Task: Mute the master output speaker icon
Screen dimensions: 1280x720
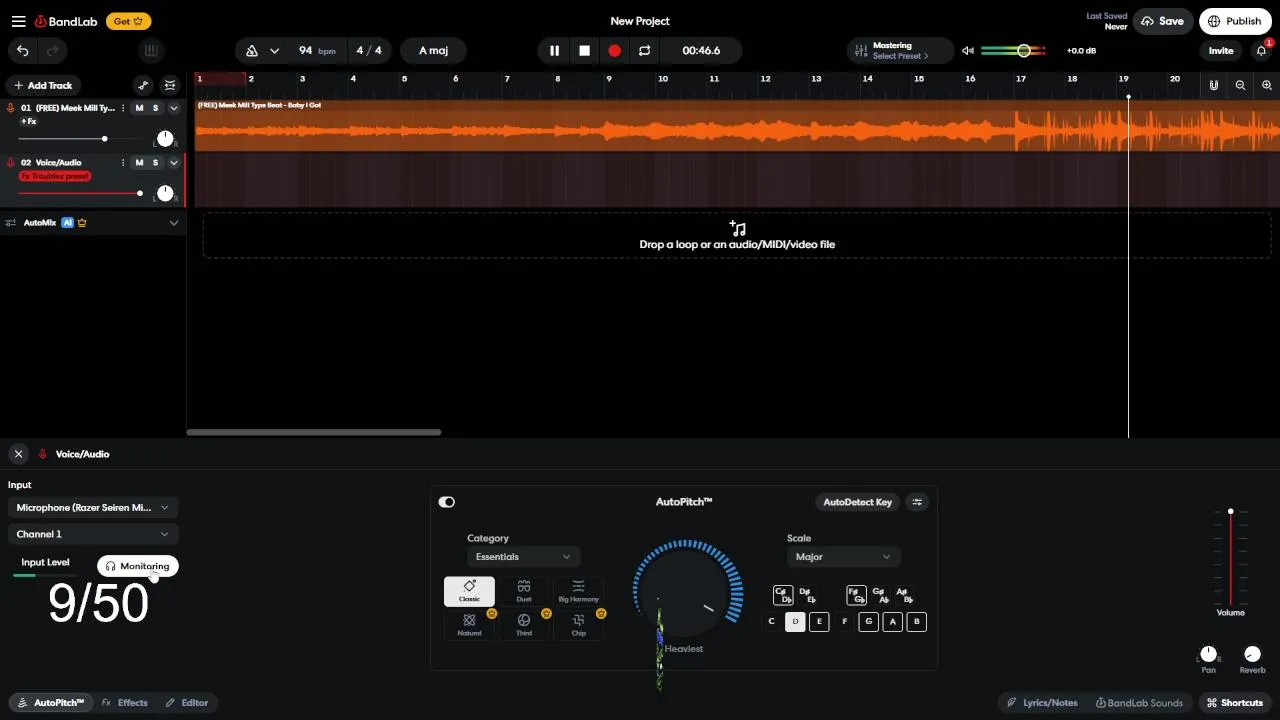Action: point(967,51)
